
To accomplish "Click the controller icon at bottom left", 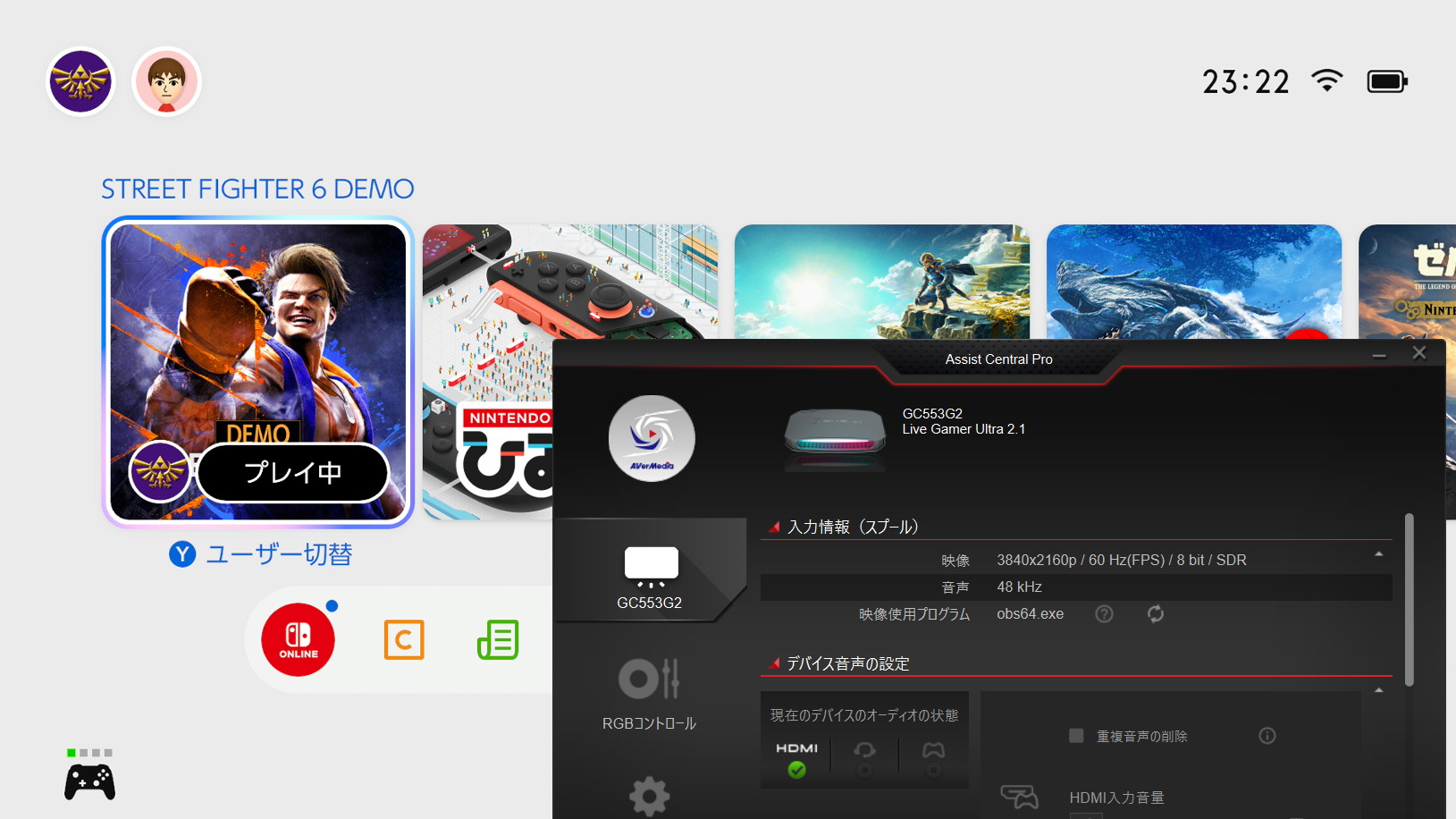I will 89,781.
